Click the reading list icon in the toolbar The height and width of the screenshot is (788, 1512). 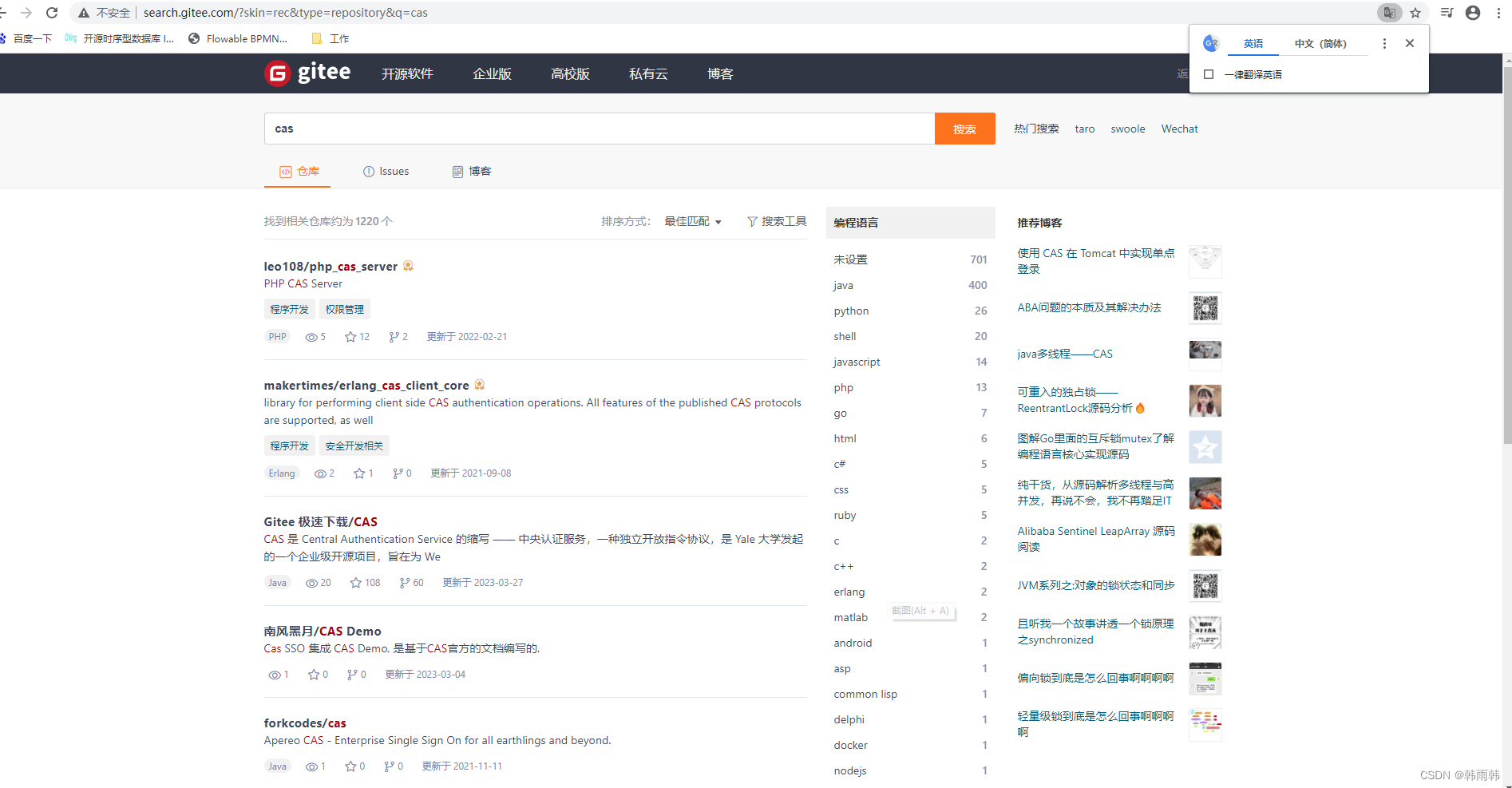coord(1445,13)
